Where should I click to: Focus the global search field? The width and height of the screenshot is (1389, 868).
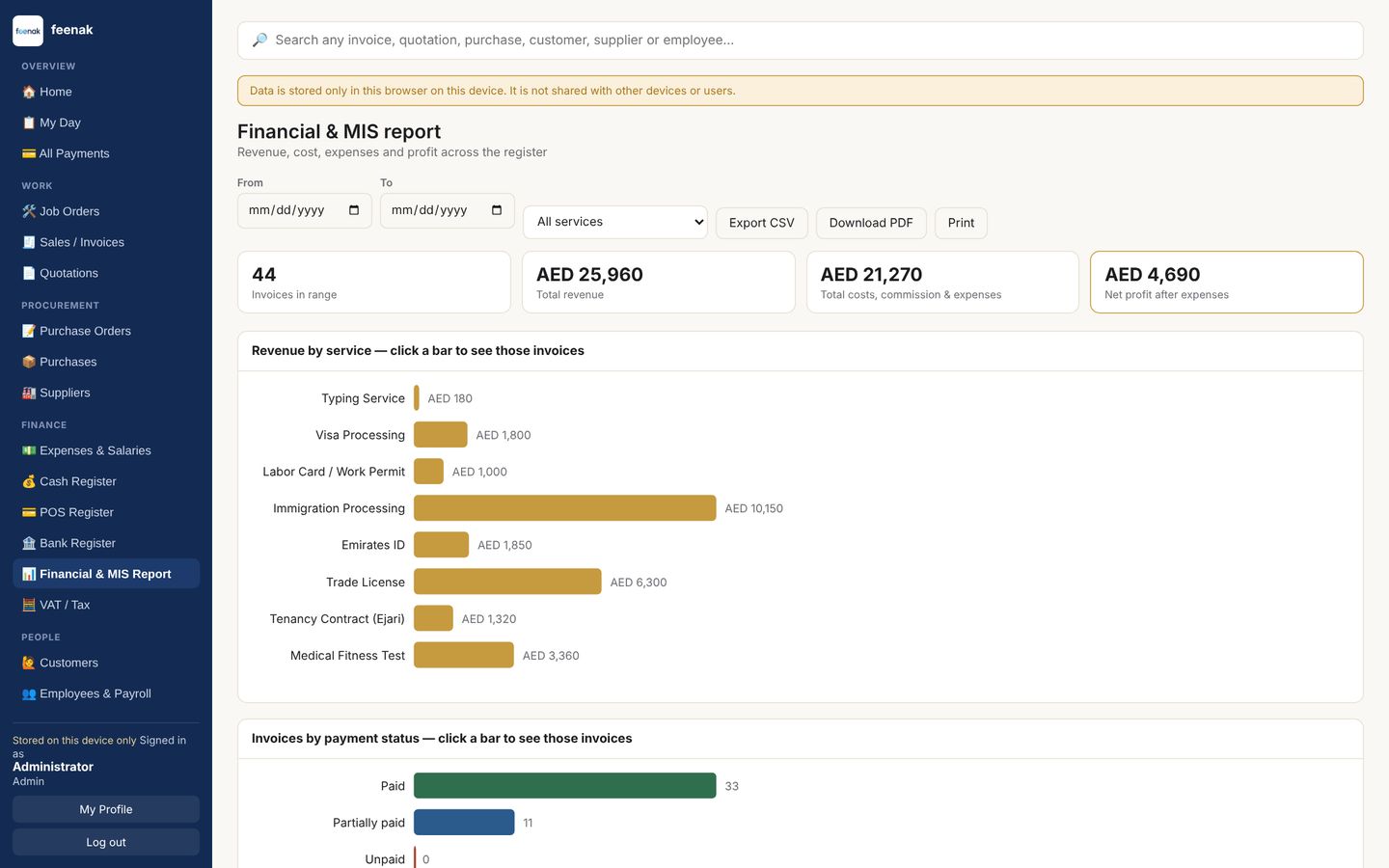point(801,41)
